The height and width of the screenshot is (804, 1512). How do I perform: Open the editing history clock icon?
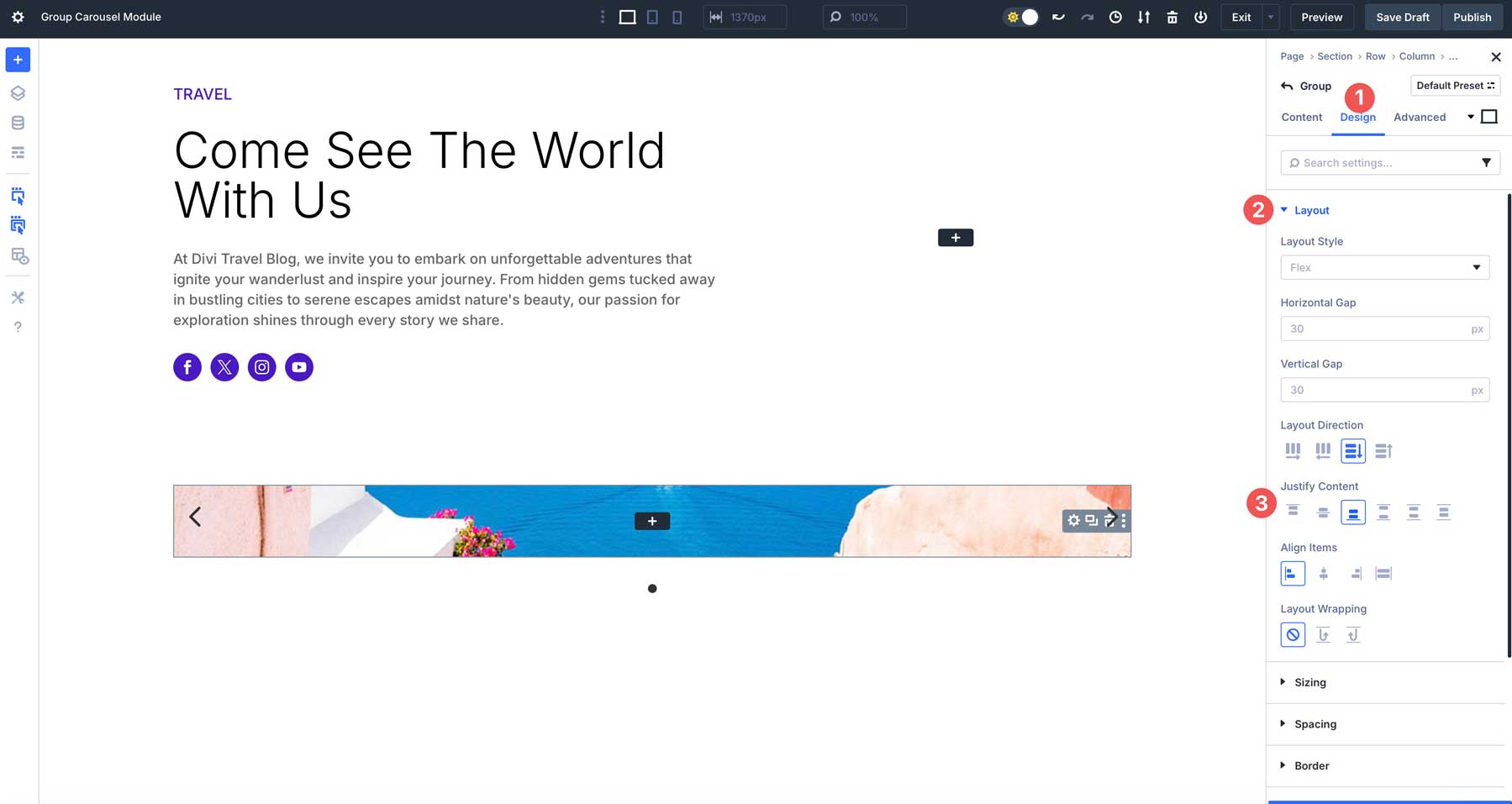[1115, 17]
